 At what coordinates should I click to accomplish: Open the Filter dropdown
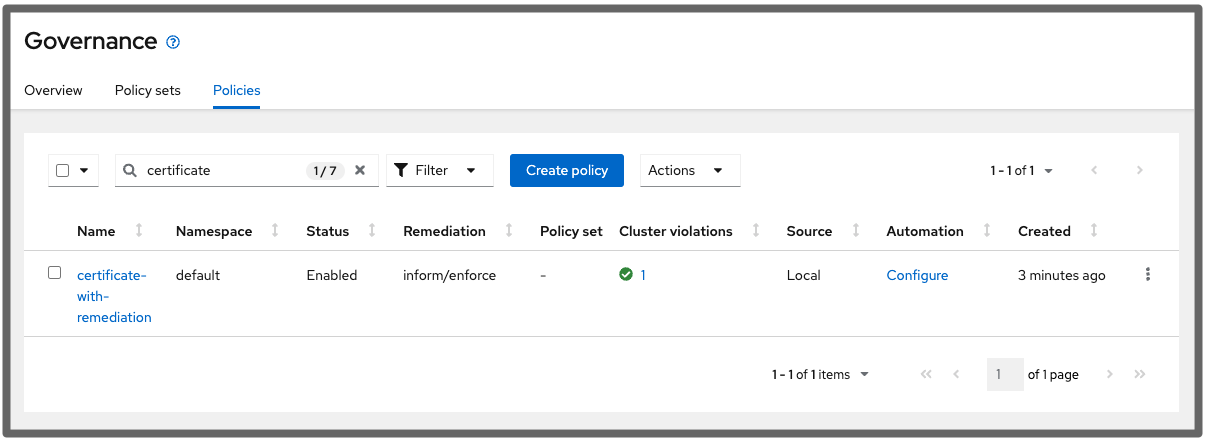point(440,170)
